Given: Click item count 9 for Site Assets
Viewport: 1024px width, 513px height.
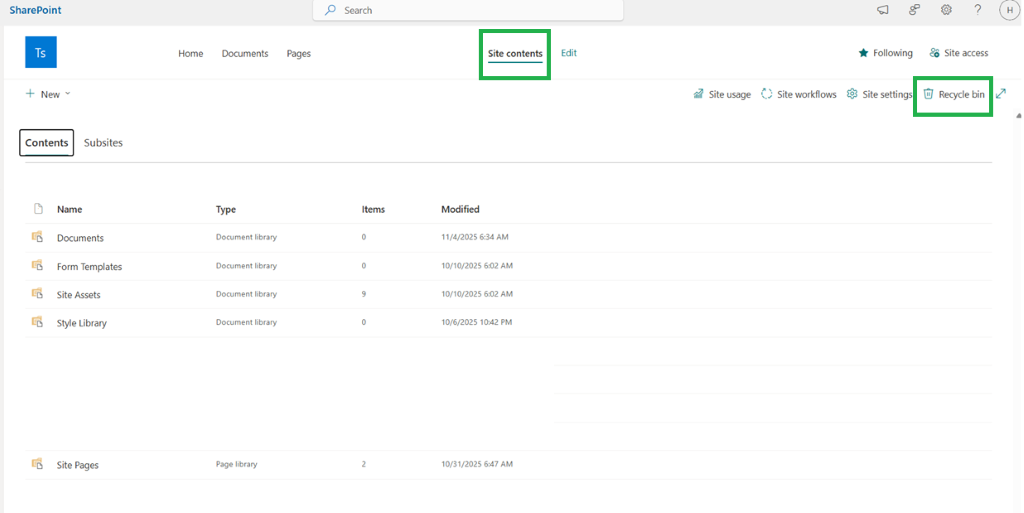Looking at the screenshot, I should tap(364, 294).
